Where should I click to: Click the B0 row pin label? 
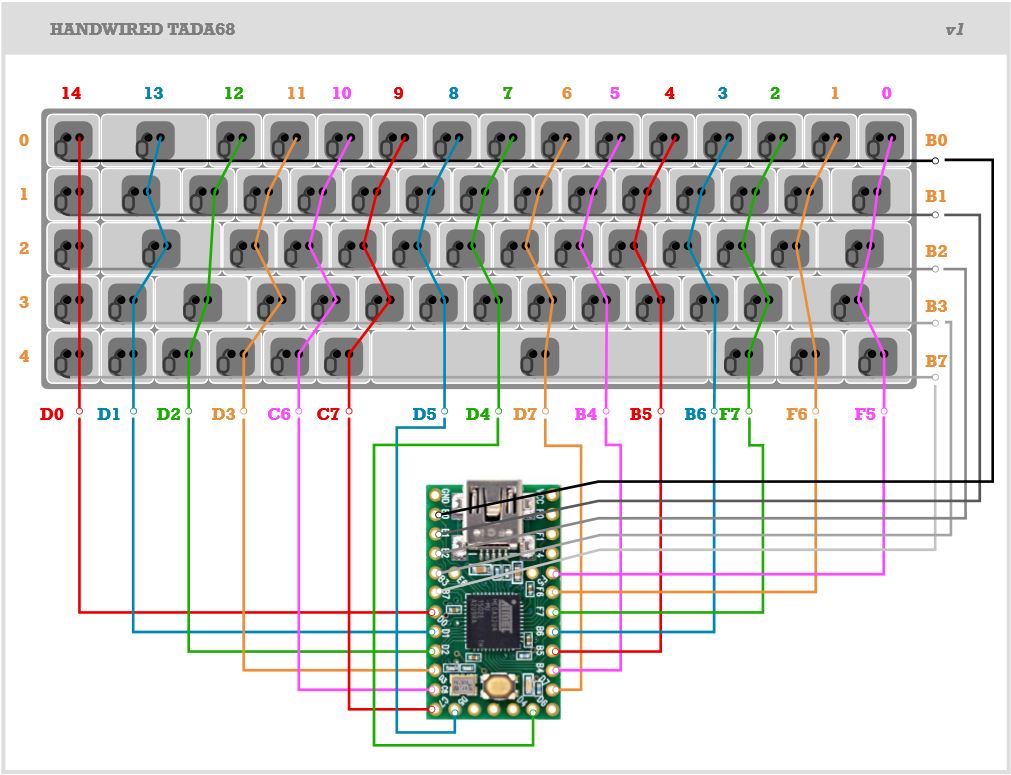[x=936, y=141]
